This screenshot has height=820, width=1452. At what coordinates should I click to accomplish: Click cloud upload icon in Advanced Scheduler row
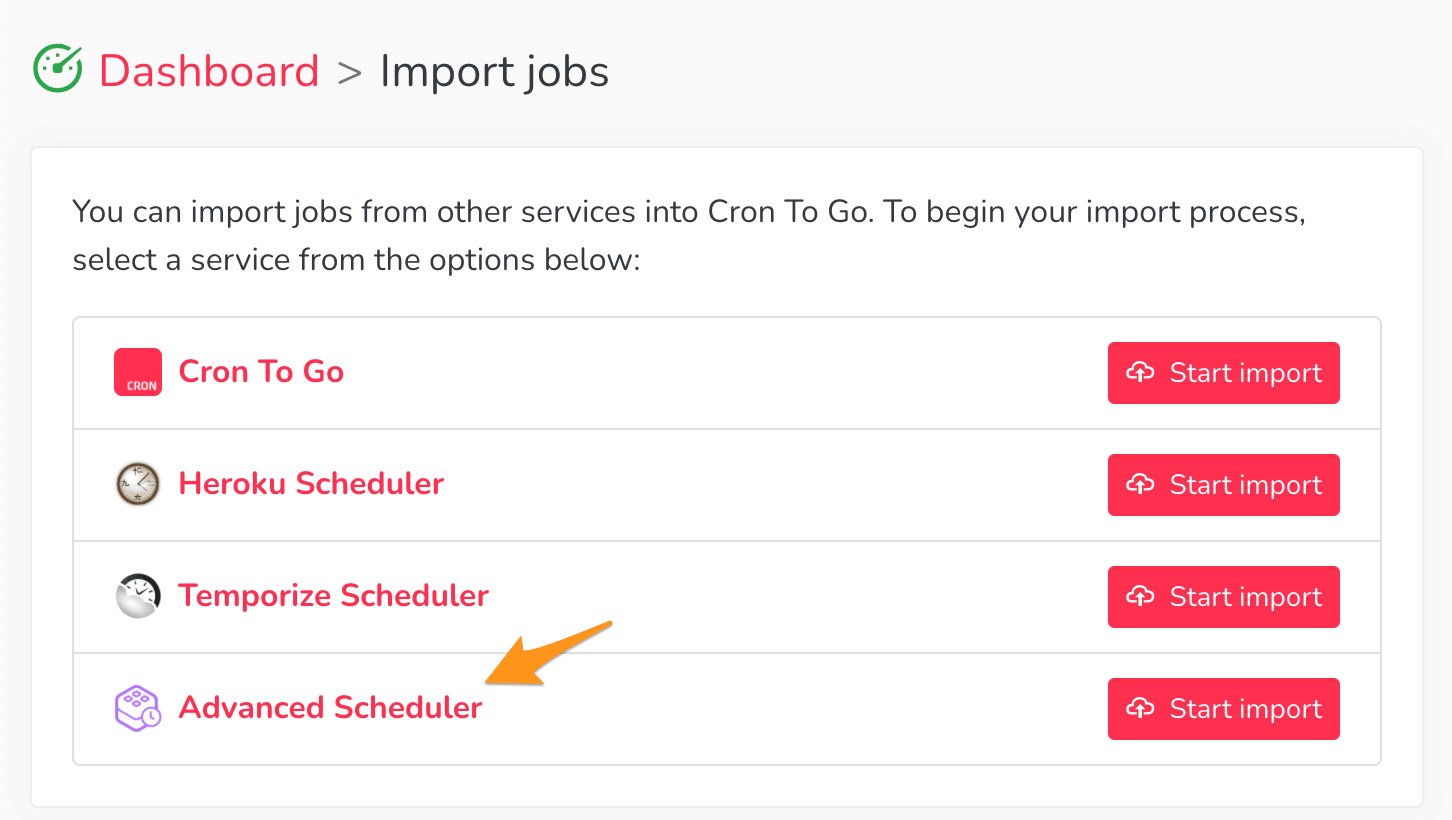1141,709
